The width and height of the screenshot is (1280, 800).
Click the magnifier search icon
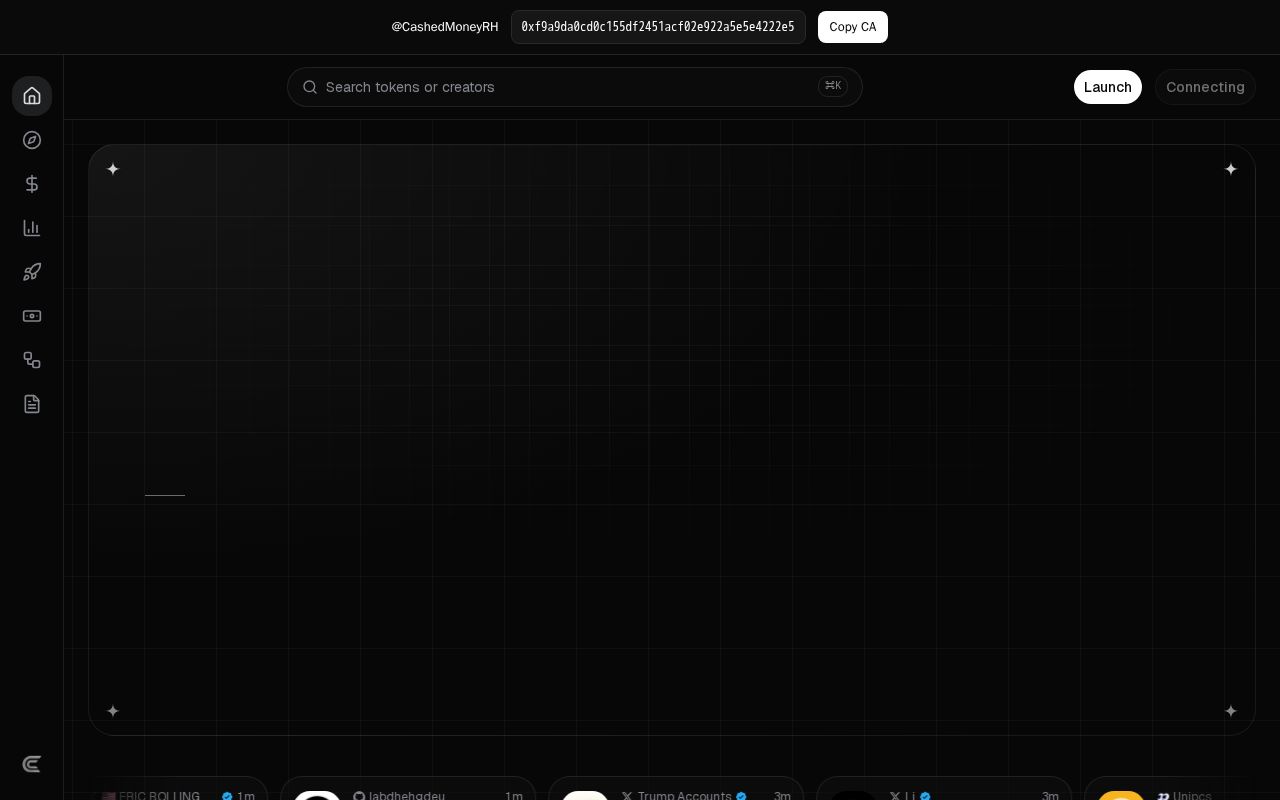click(x=310, y=87)
